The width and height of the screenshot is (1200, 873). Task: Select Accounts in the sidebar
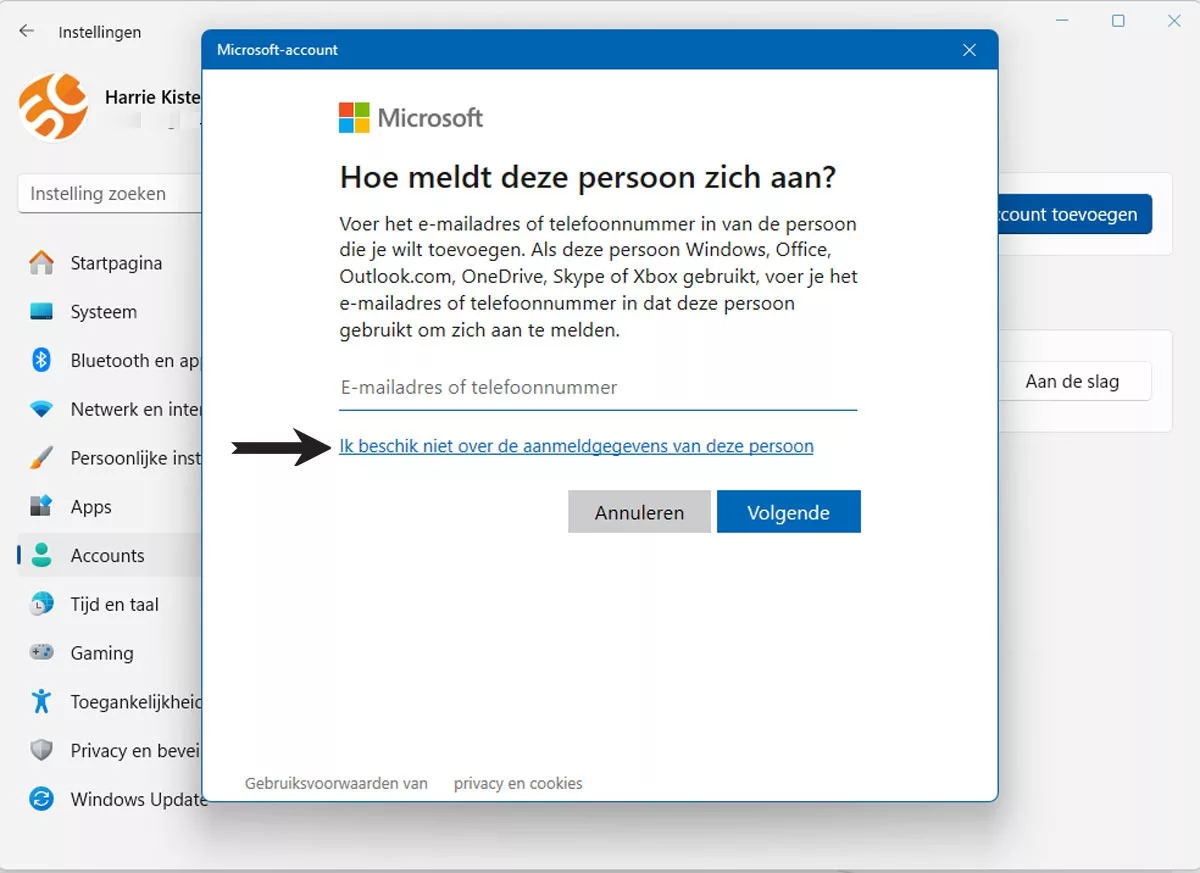tap(110, 555)
